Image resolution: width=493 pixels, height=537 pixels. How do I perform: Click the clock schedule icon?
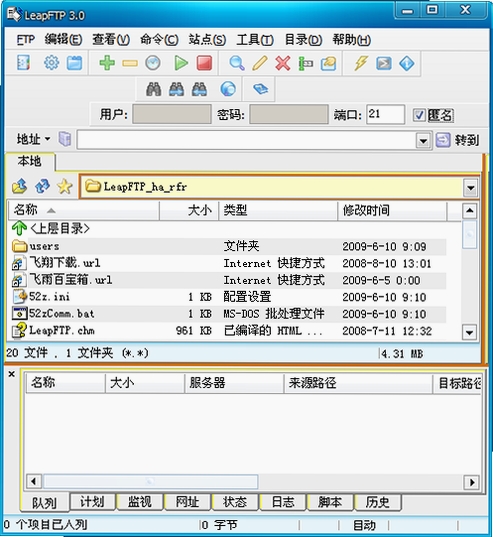click(x=153, y=63)
